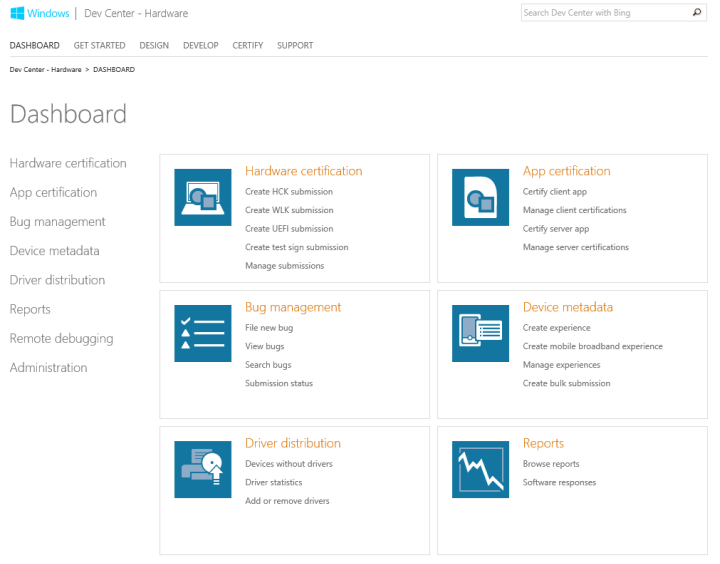Image resolution: width=720 pixels, height=564 pixels.
Task: Click the DASHBOARD breadcrumb item
Action: click(x=114, y=69)
